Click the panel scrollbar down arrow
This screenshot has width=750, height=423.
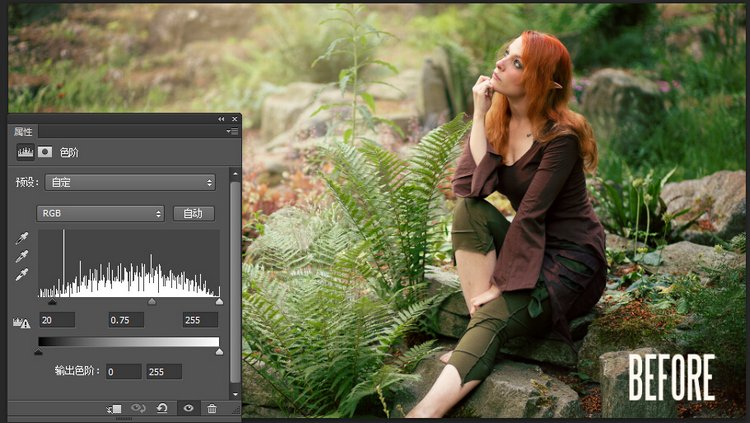pyautogui.click(x=235, y=394)
